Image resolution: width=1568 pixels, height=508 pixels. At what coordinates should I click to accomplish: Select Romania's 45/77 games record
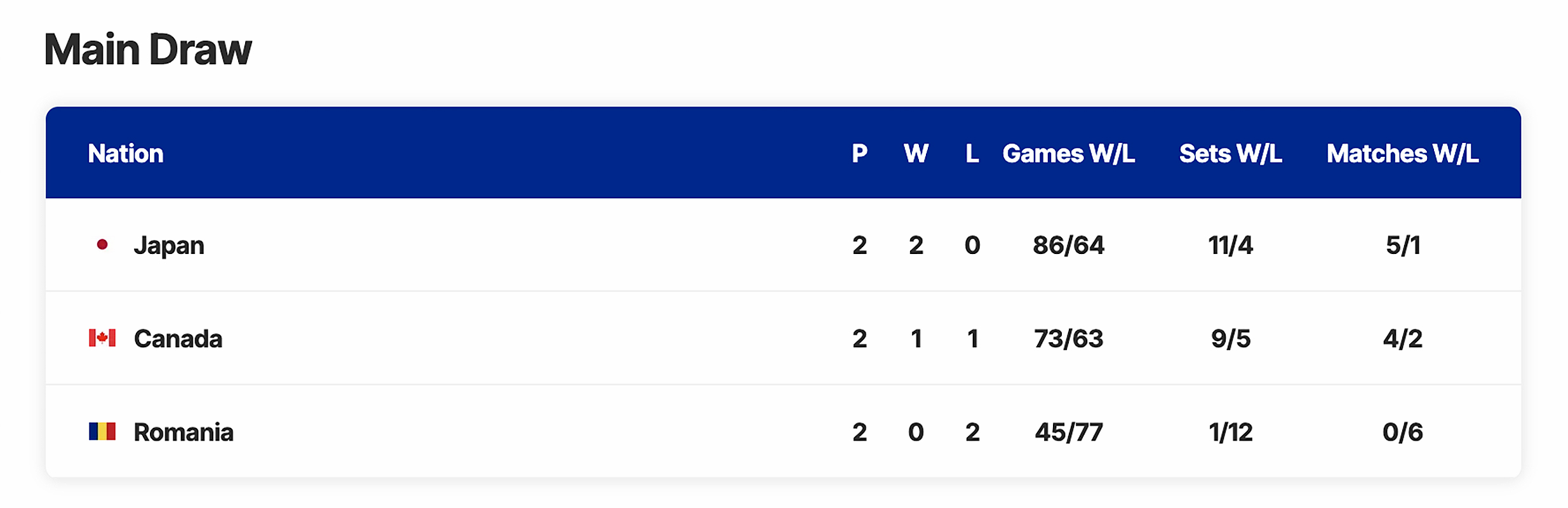1068,432
